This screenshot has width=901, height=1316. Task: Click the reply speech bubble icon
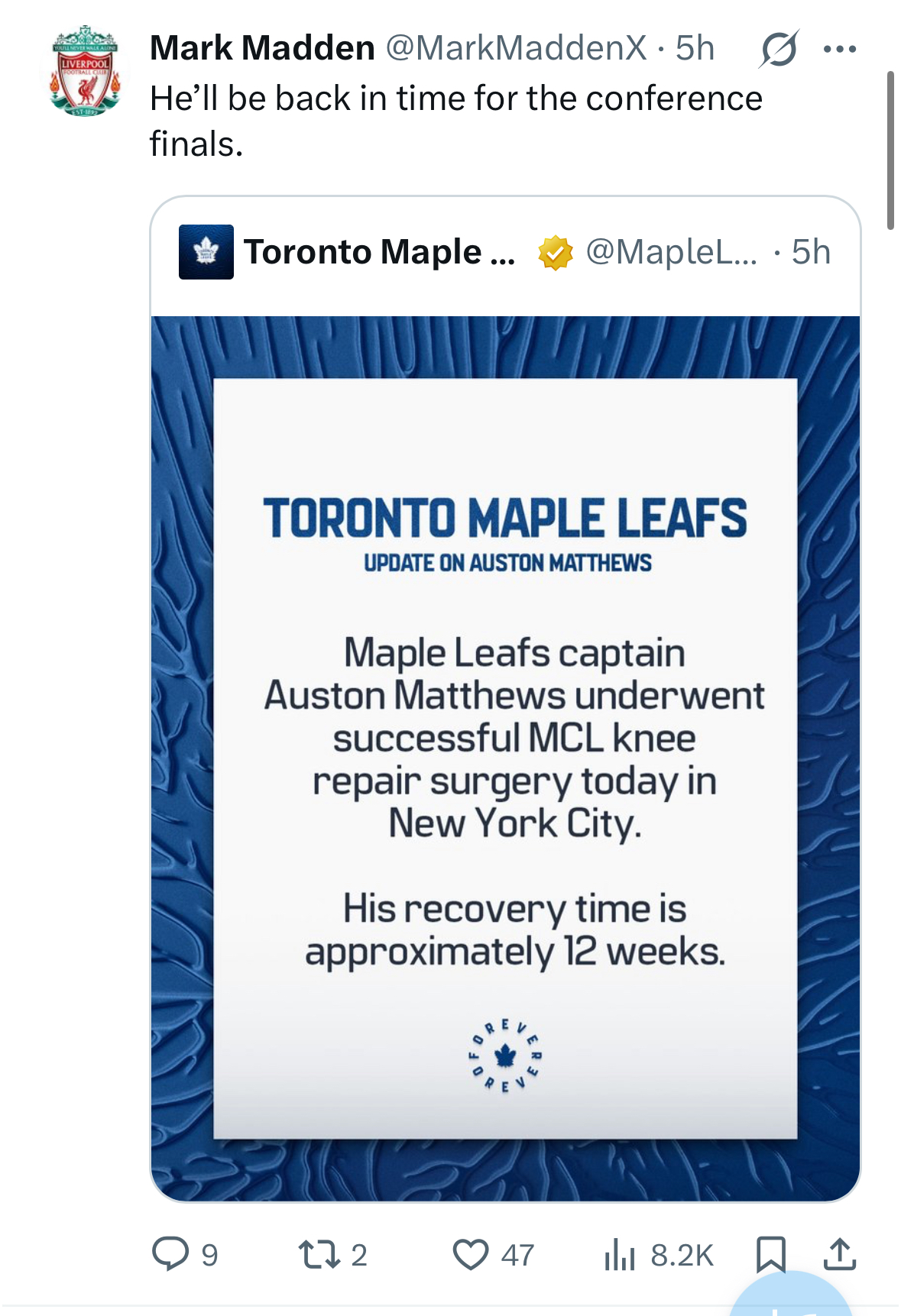(170, 1253)
